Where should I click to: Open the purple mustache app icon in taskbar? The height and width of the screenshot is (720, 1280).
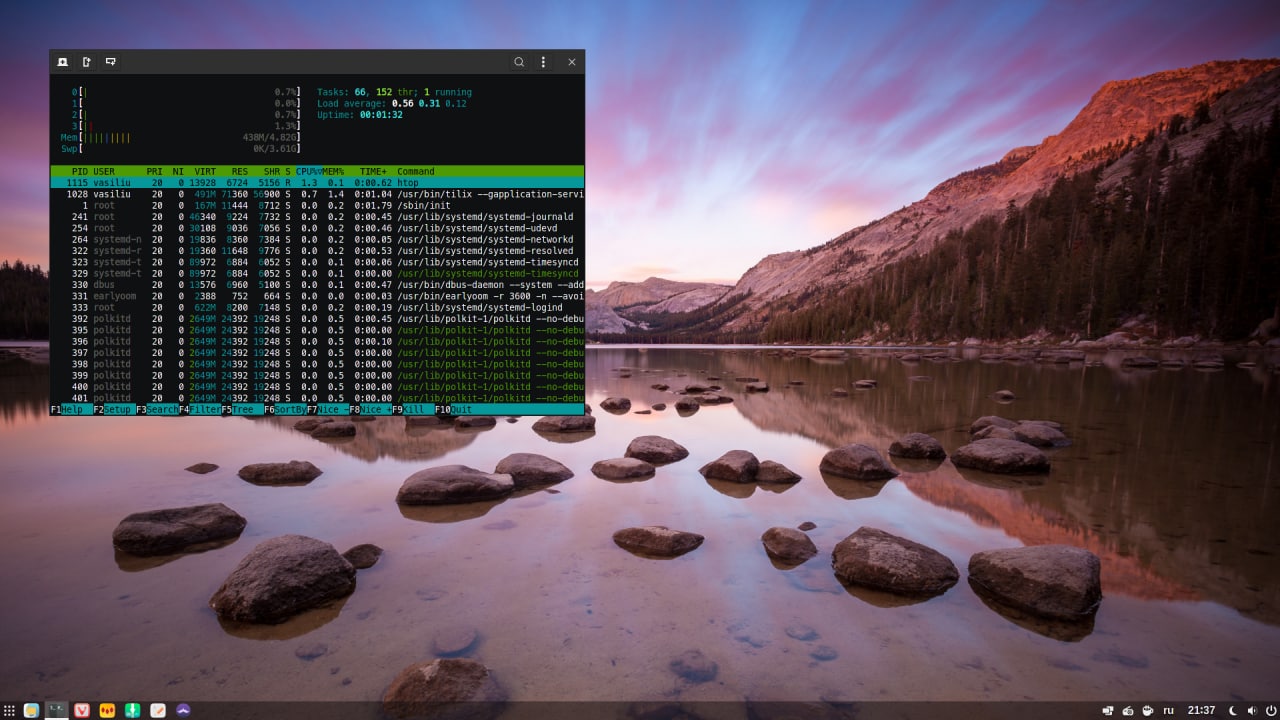pos(183,710)
